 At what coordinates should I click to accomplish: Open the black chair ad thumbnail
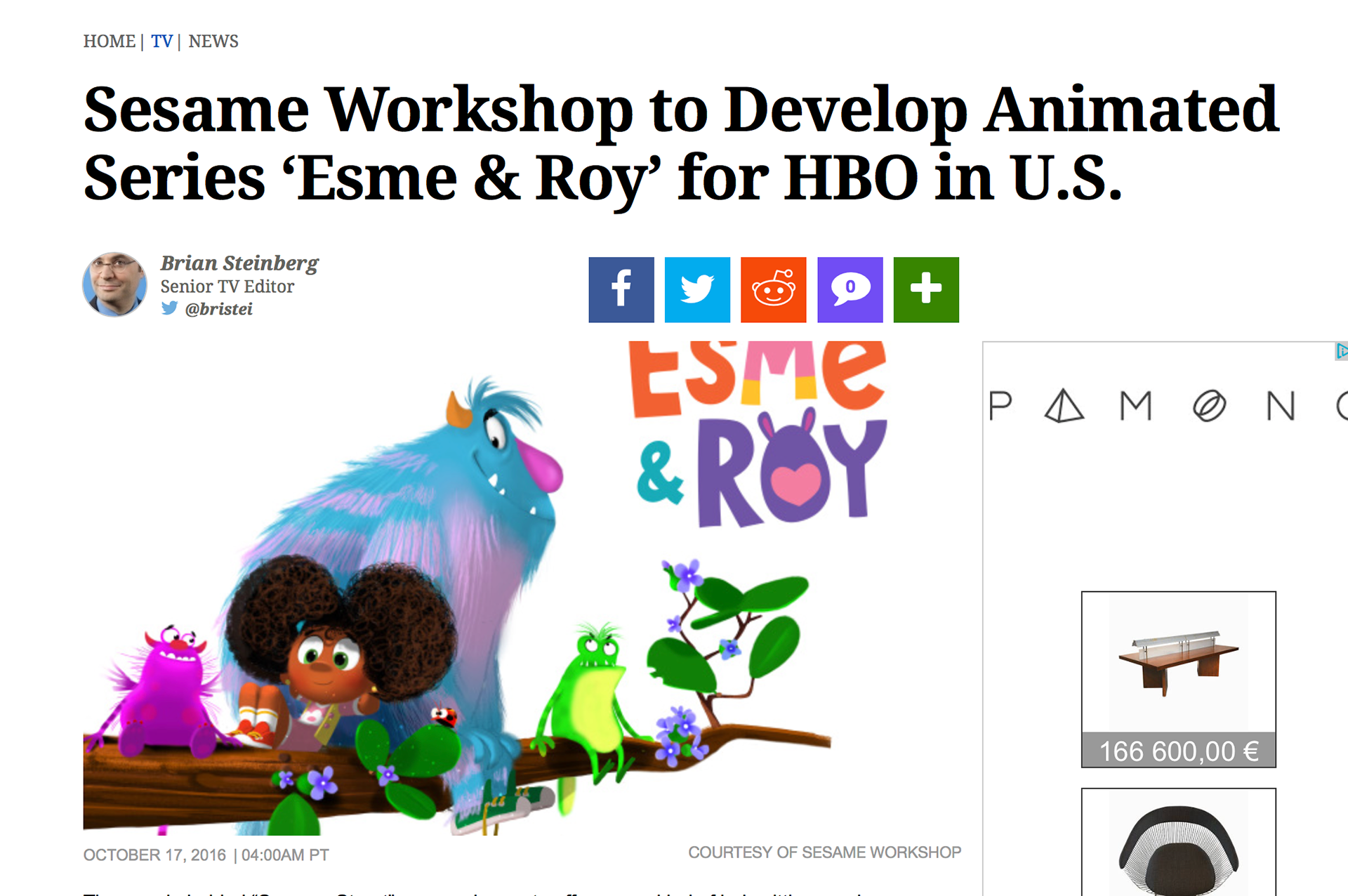[x=1178, y=846]
